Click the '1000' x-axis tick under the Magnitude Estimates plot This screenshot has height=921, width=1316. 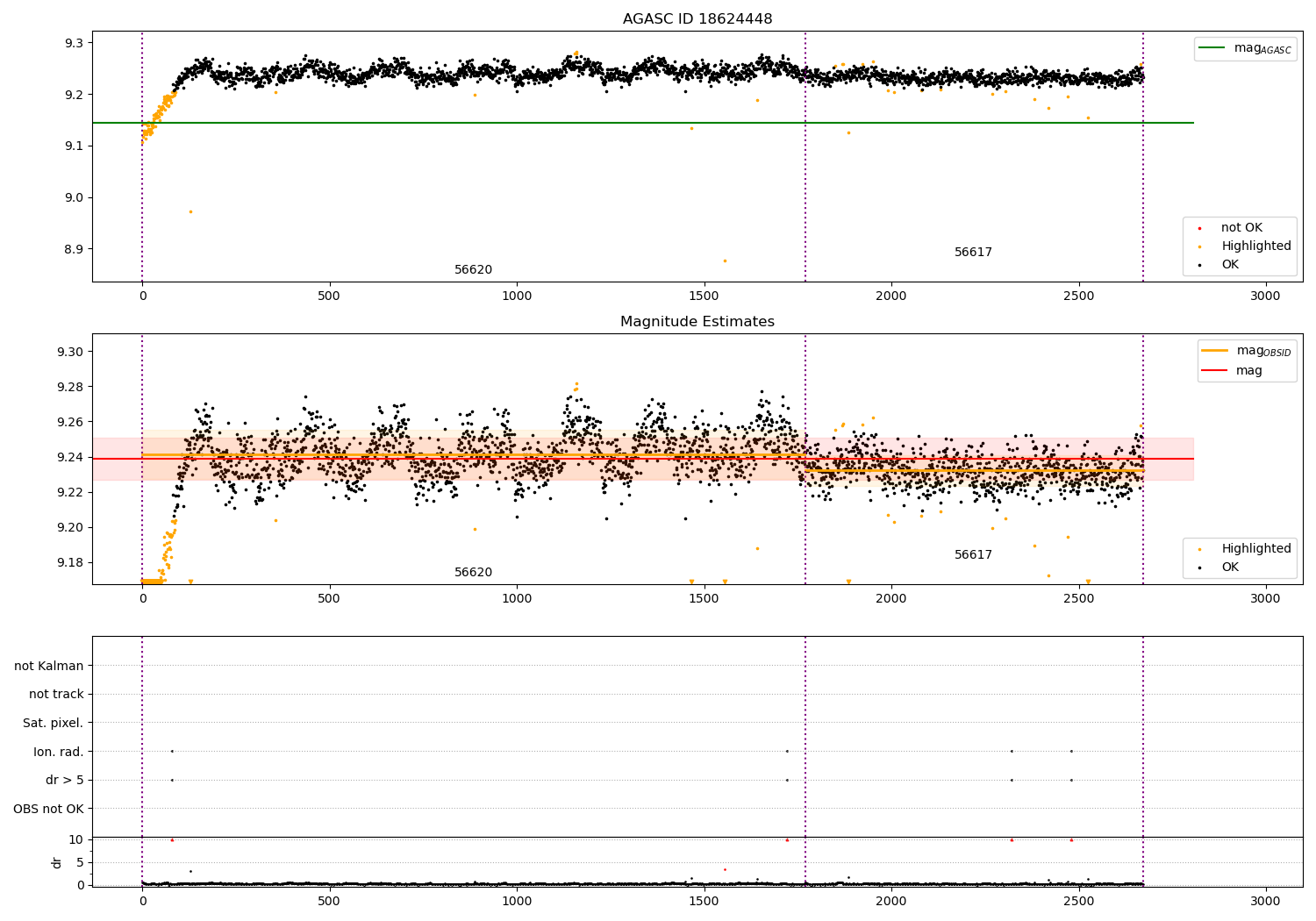(517, 599)
